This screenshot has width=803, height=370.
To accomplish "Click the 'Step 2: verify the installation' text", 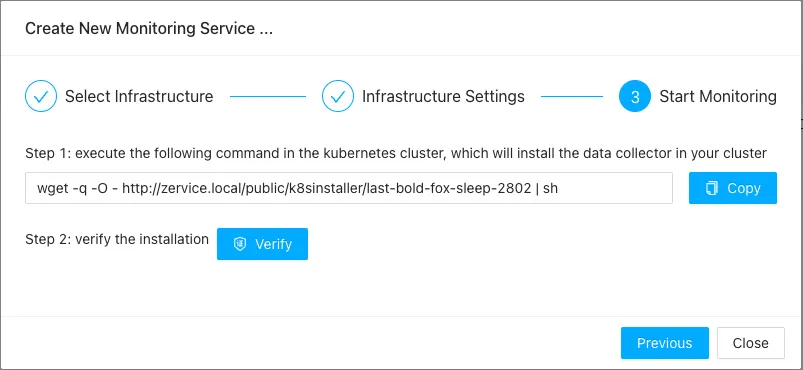I will point(117,239).
